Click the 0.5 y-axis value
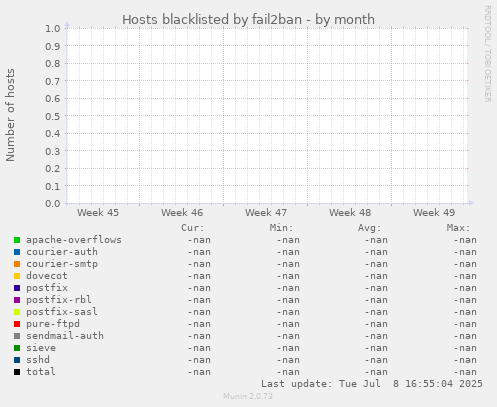 [53, 116]
